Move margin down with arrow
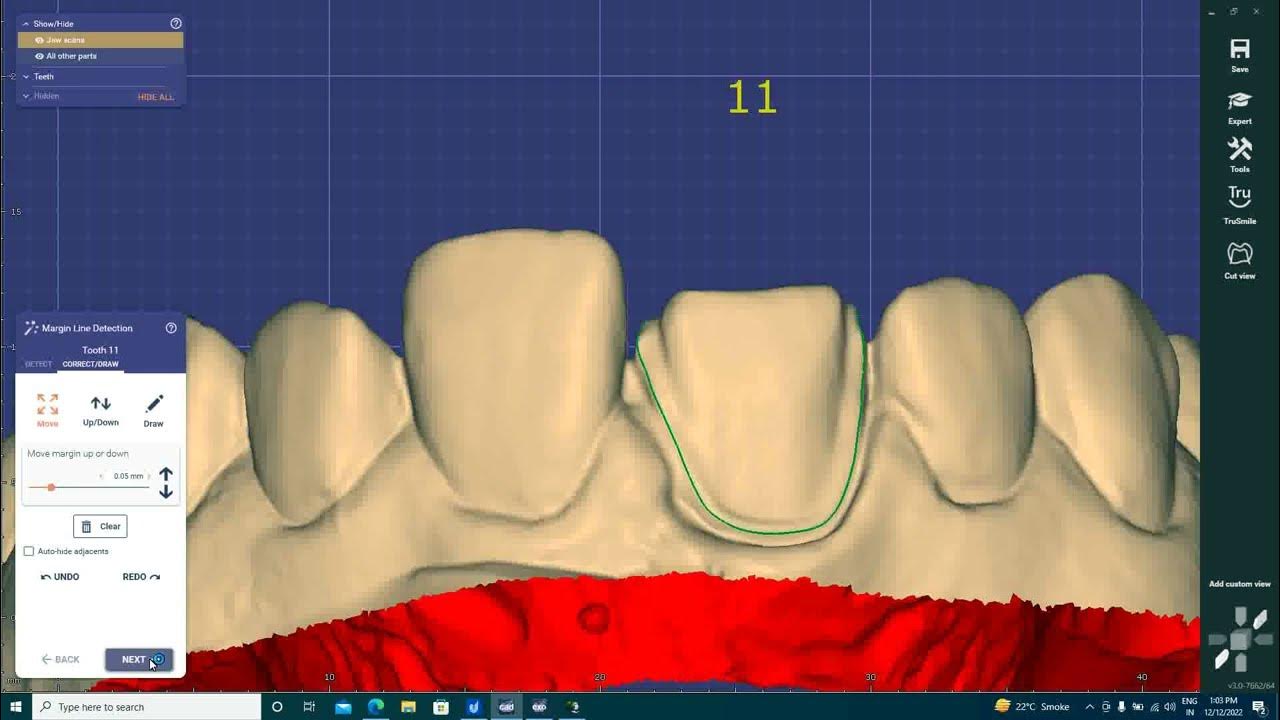 coord(166,491)
